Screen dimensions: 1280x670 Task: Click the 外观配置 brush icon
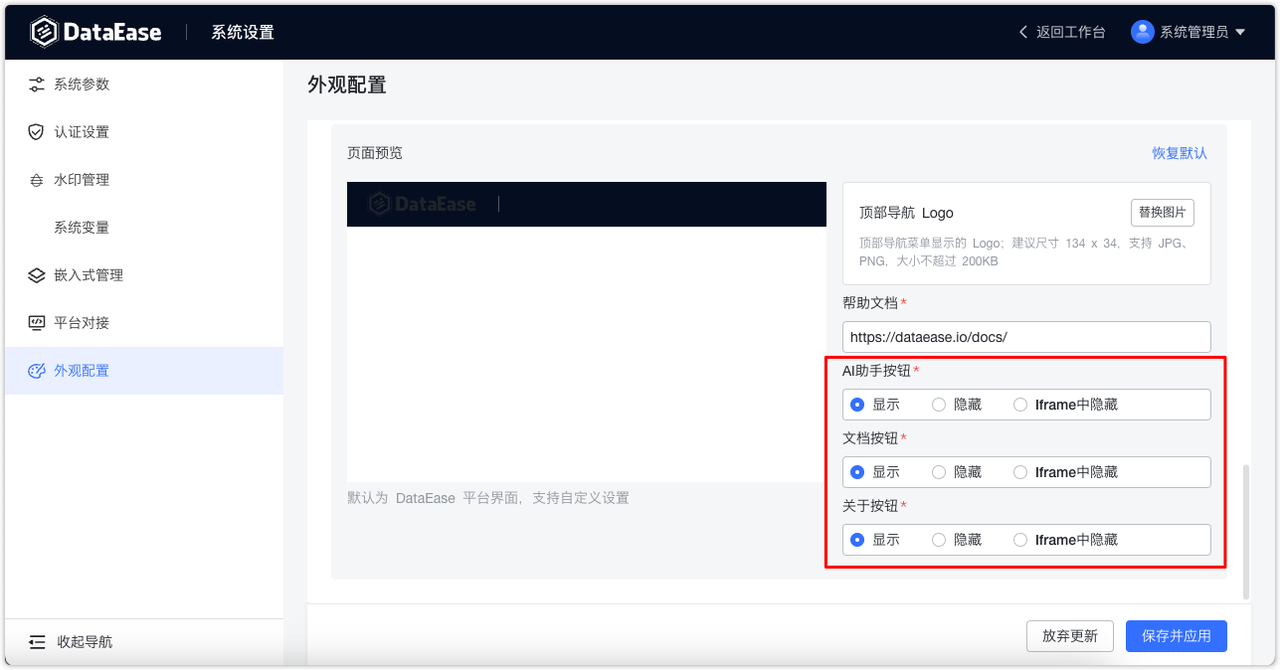click(x=35, y=370)
